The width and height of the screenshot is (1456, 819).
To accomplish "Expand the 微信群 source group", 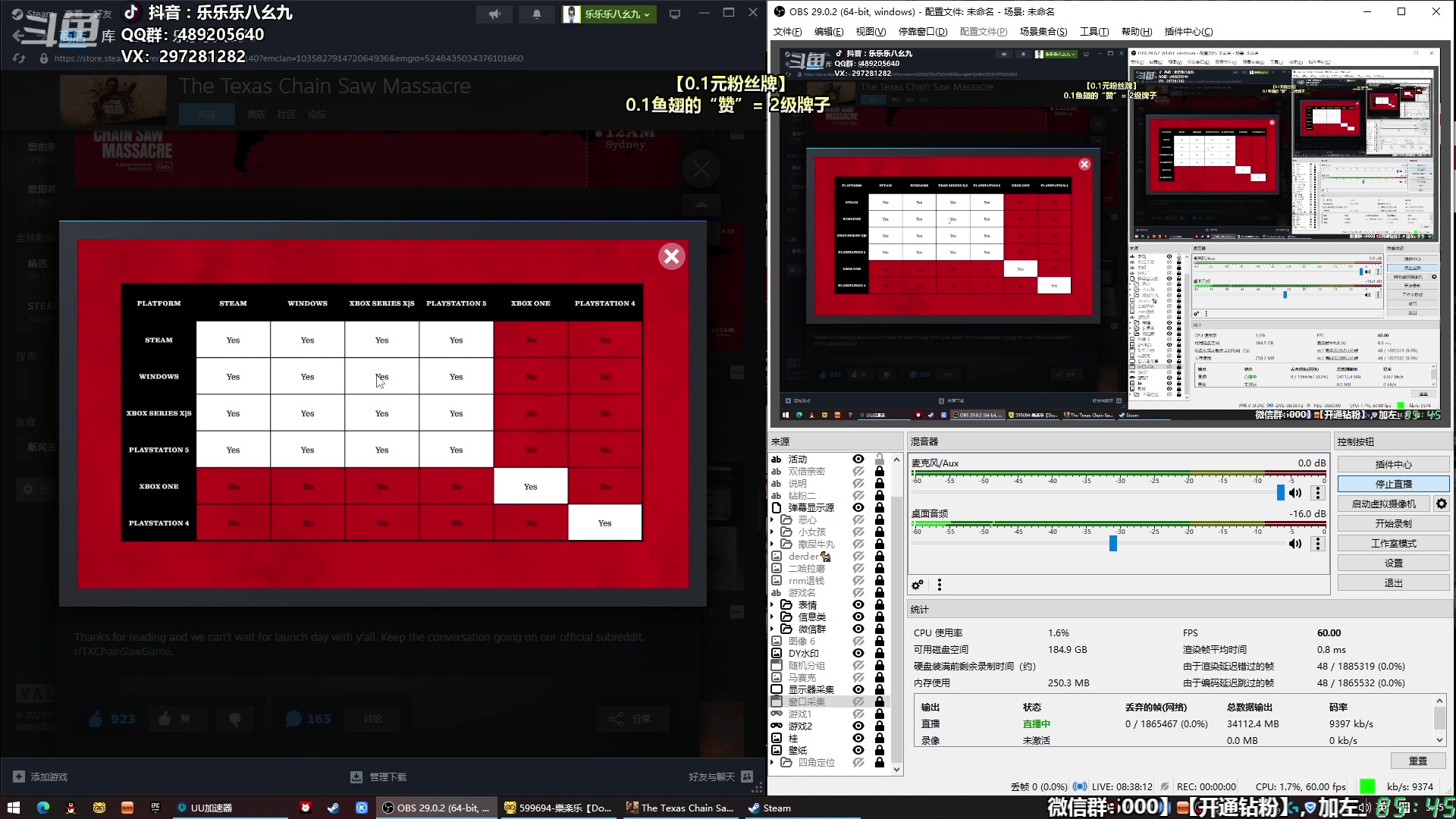I will pos(773,629).
